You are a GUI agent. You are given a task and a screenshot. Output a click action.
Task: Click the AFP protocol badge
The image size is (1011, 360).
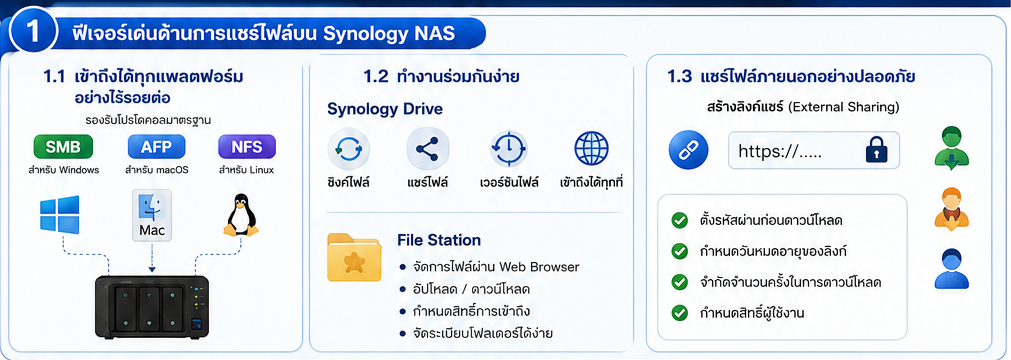pyautogui.click(x=157, y=147)
